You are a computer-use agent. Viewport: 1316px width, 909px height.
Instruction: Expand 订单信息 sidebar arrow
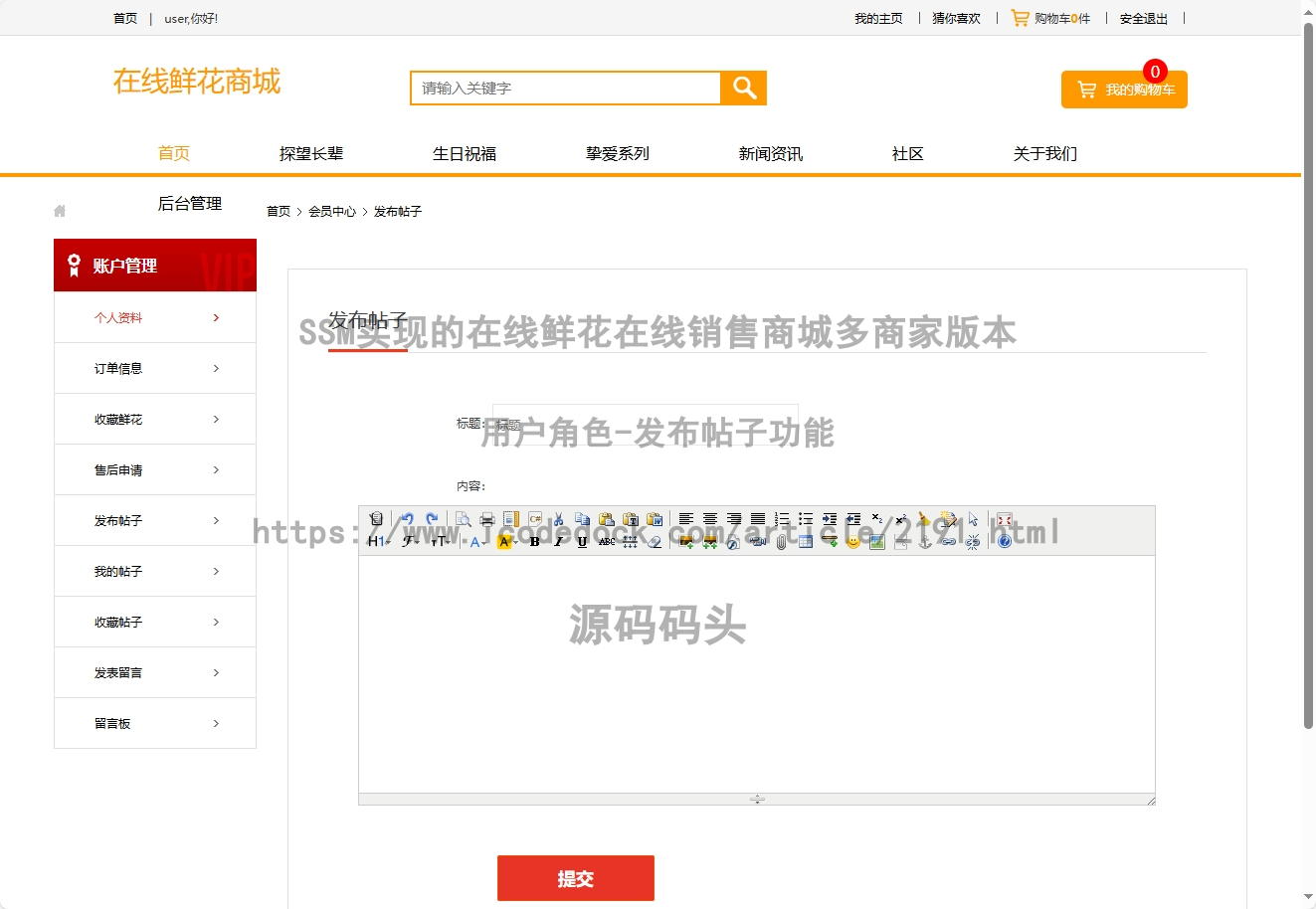tap(216, 368)
